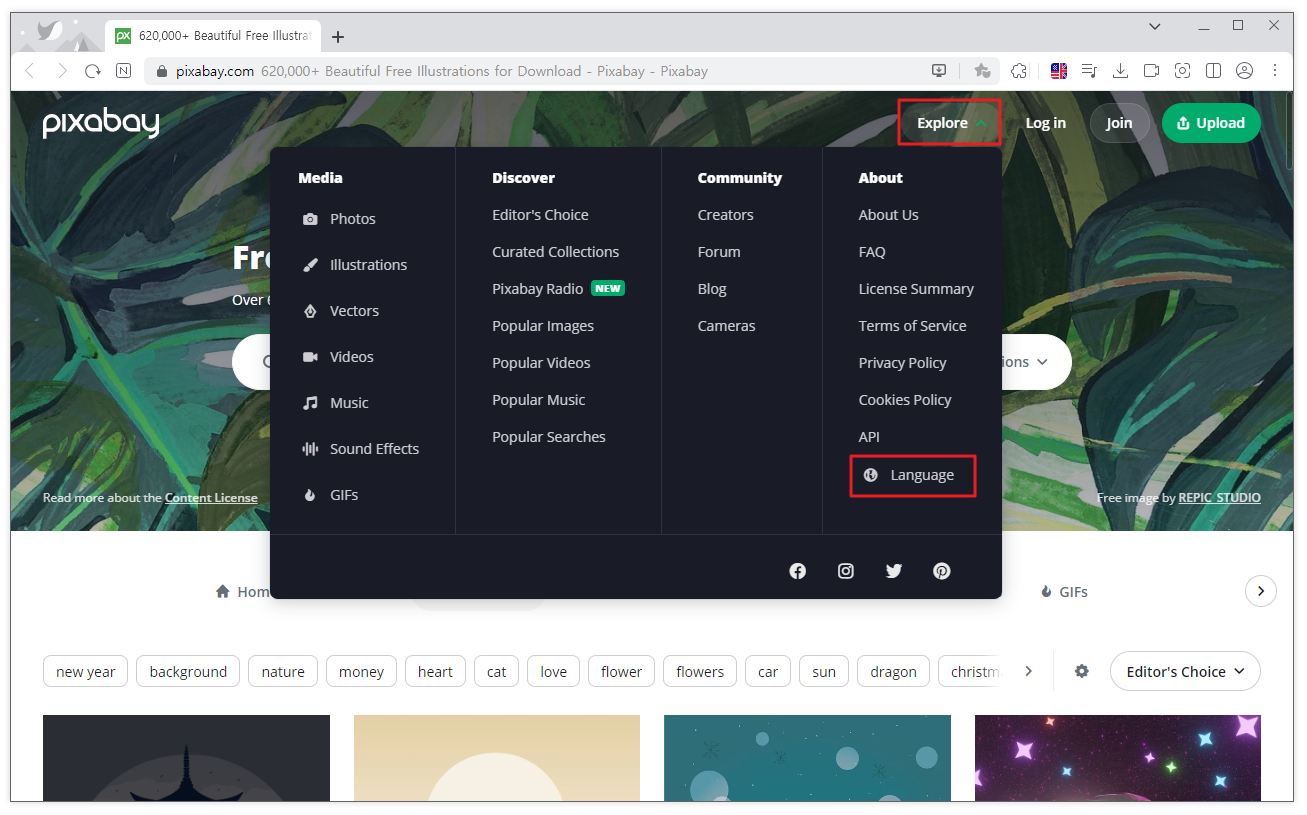Select Popular Images menu item

[x=543, y=326]
